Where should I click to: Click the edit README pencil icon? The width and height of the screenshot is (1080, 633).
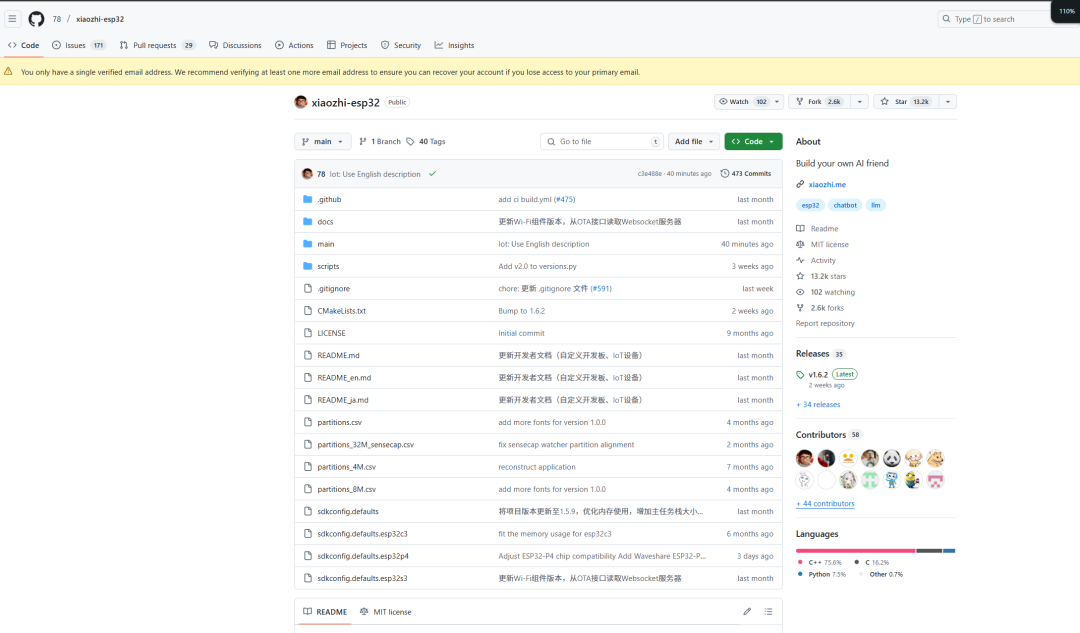(x=747, y=612)
